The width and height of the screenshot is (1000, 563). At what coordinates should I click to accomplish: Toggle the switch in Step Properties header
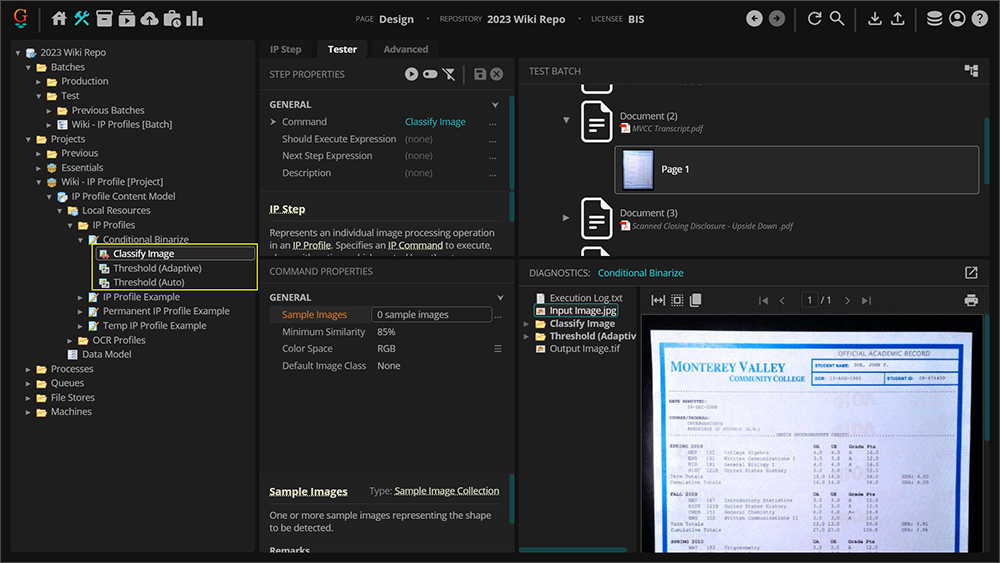[x=430, y=74]
